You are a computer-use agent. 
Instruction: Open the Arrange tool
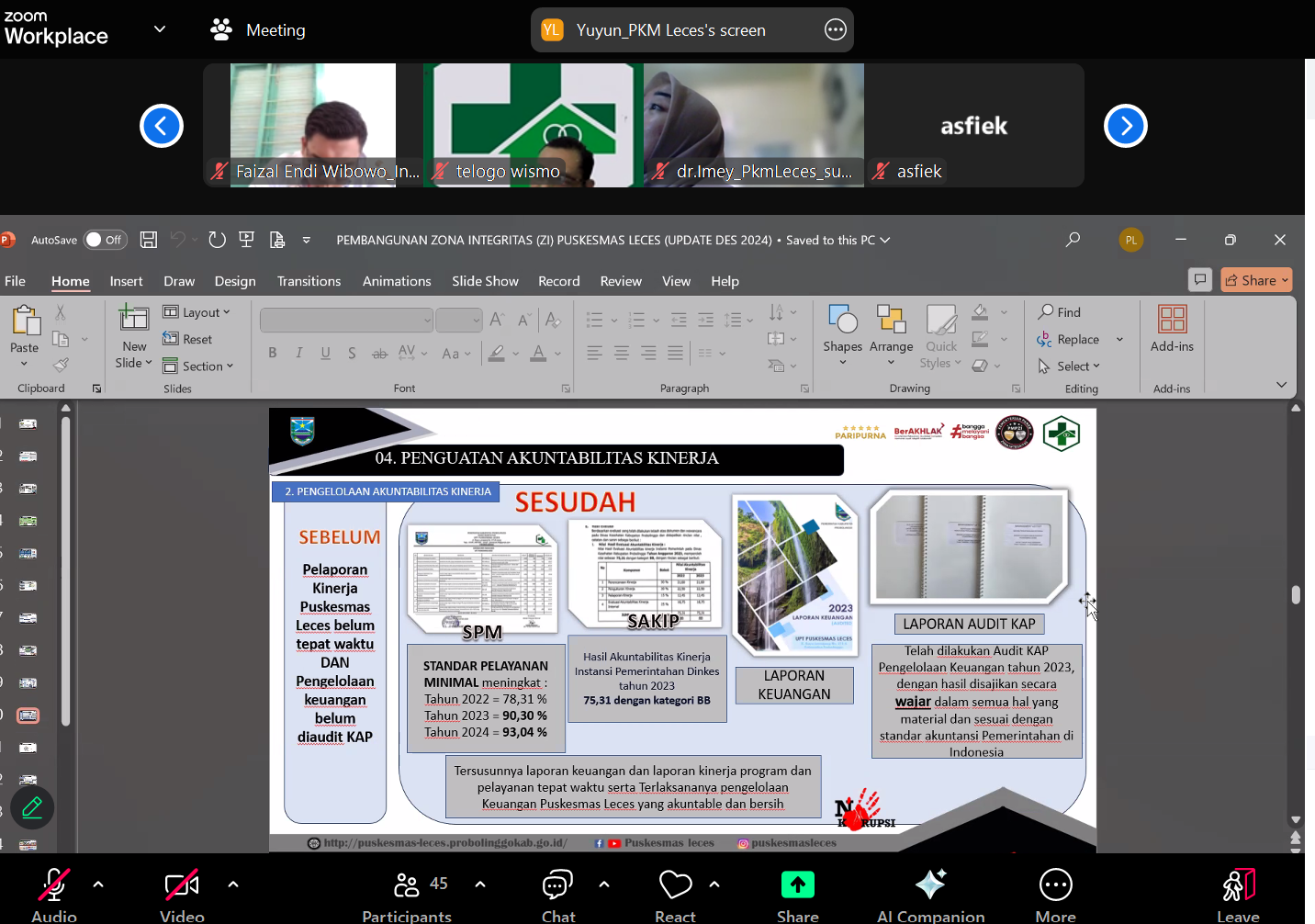tap(891, 321)
